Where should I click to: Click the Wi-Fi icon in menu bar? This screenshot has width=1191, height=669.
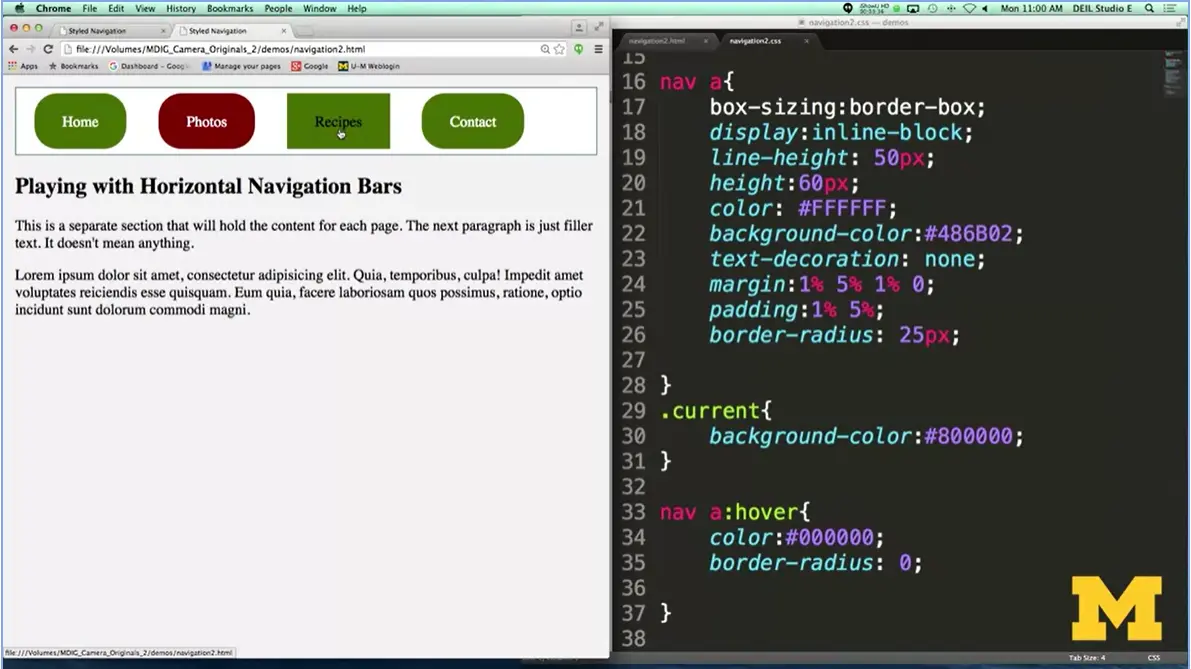tap(970, 8)
